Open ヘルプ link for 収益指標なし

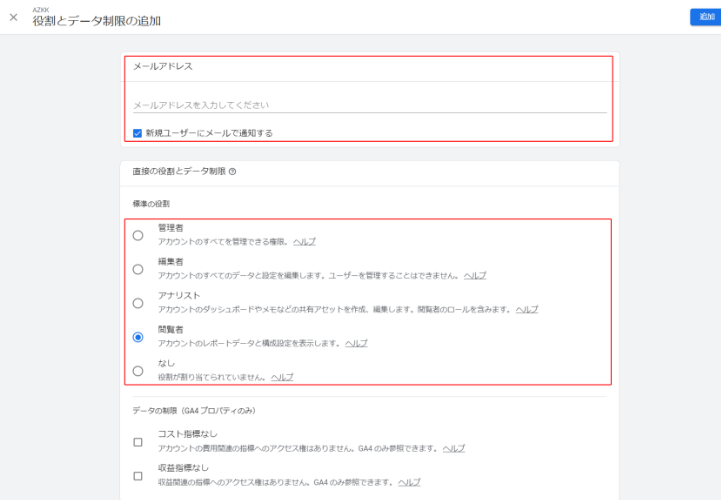pyautogui.click(x=409, y=483)
